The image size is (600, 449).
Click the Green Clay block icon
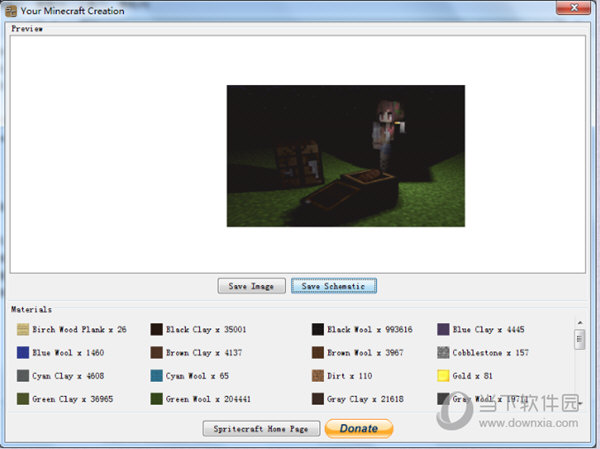click(x=23, y=399)
